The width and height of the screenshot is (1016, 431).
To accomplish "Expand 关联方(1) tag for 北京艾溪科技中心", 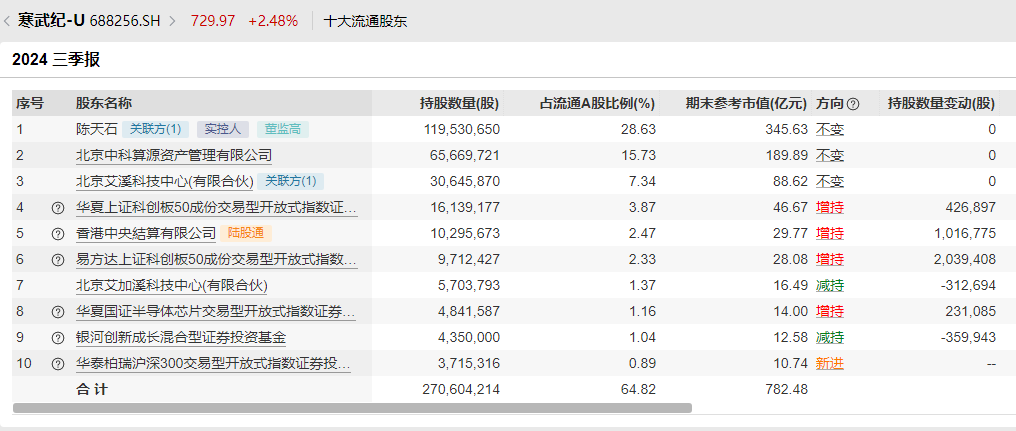I will tap(290, 181).
